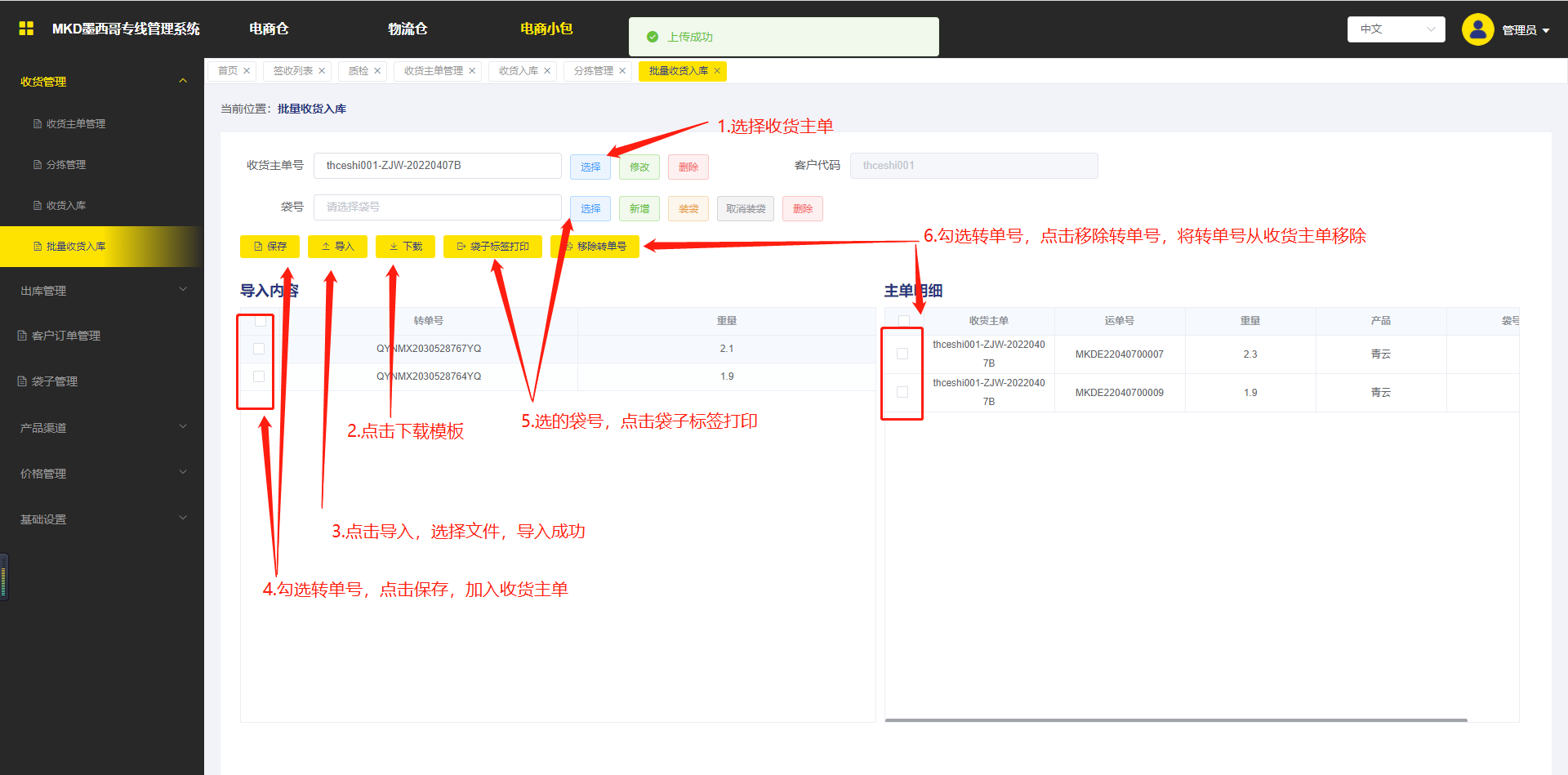Viewport: 1568px width, 775px height.
Task: Switch to the 物流仓 top menu
Action: tap(408, 29)
